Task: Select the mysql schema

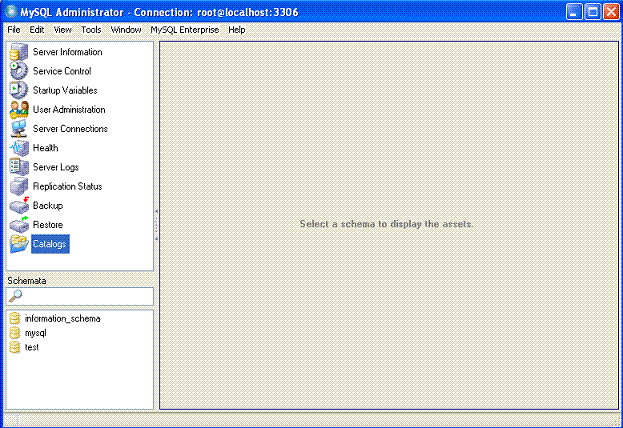Action: [x=35, y=333]
